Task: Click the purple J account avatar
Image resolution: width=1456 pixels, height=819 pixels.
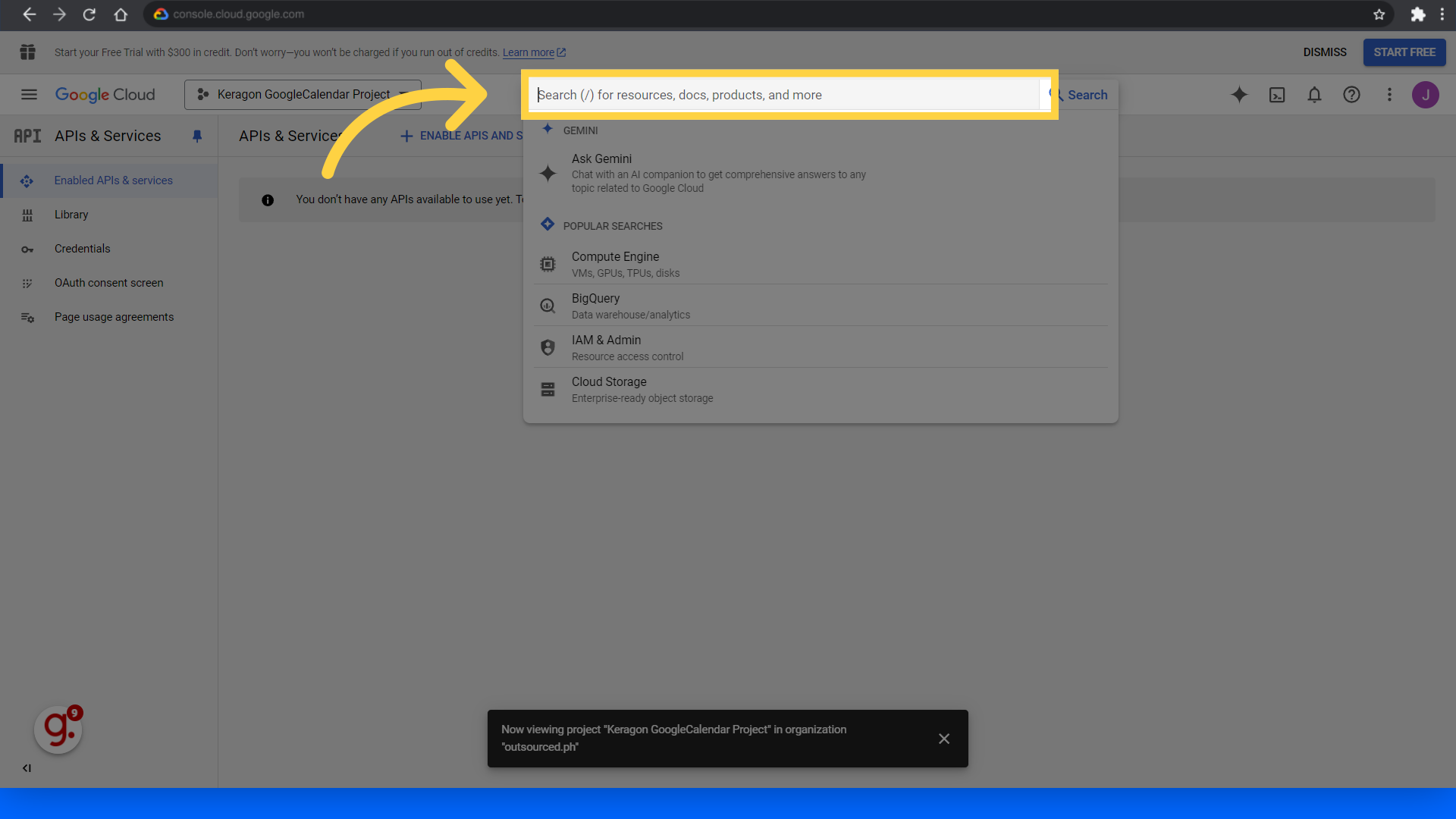Action: 1425,95
